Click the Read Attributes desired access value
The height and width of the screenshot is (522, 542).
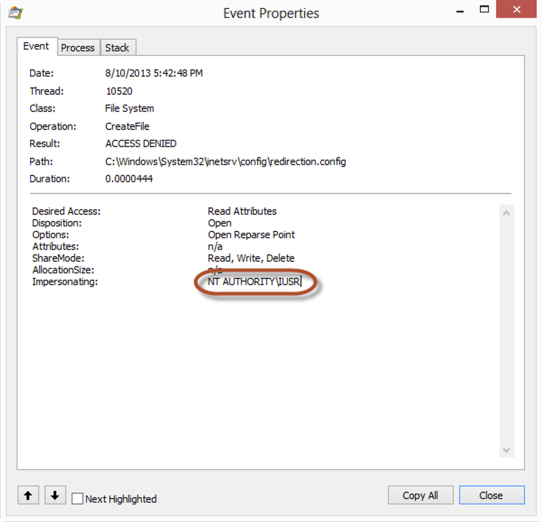click(x=242, y=211)
